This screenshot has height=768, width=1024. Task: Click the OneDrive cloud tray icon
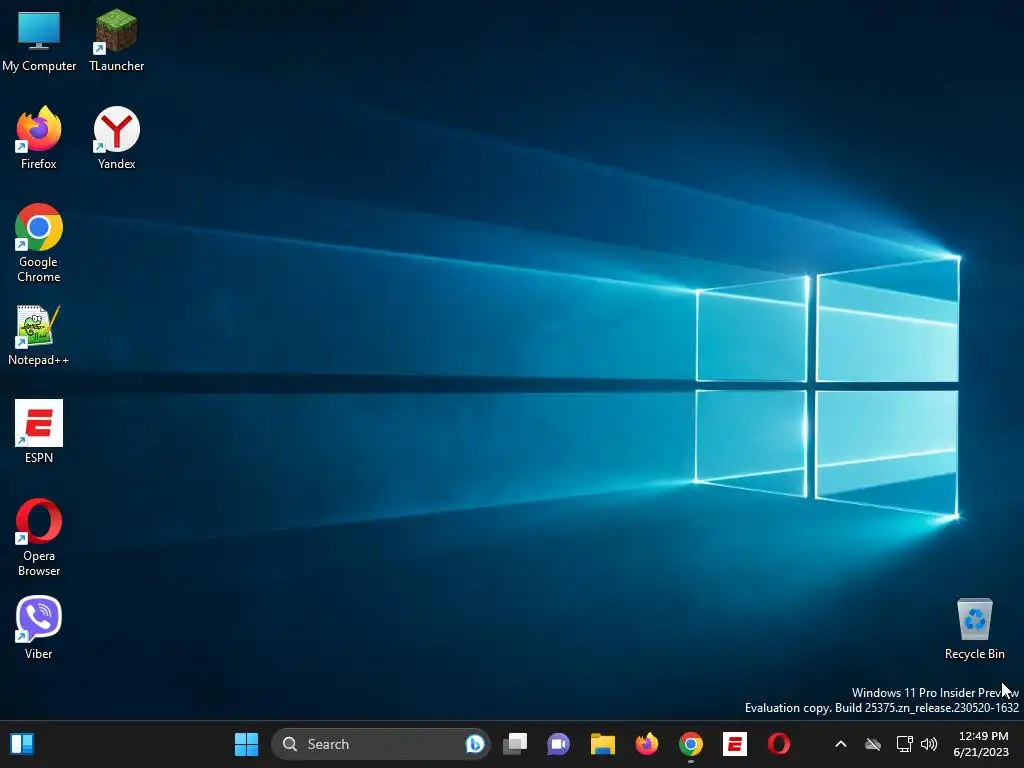point(872,744)
